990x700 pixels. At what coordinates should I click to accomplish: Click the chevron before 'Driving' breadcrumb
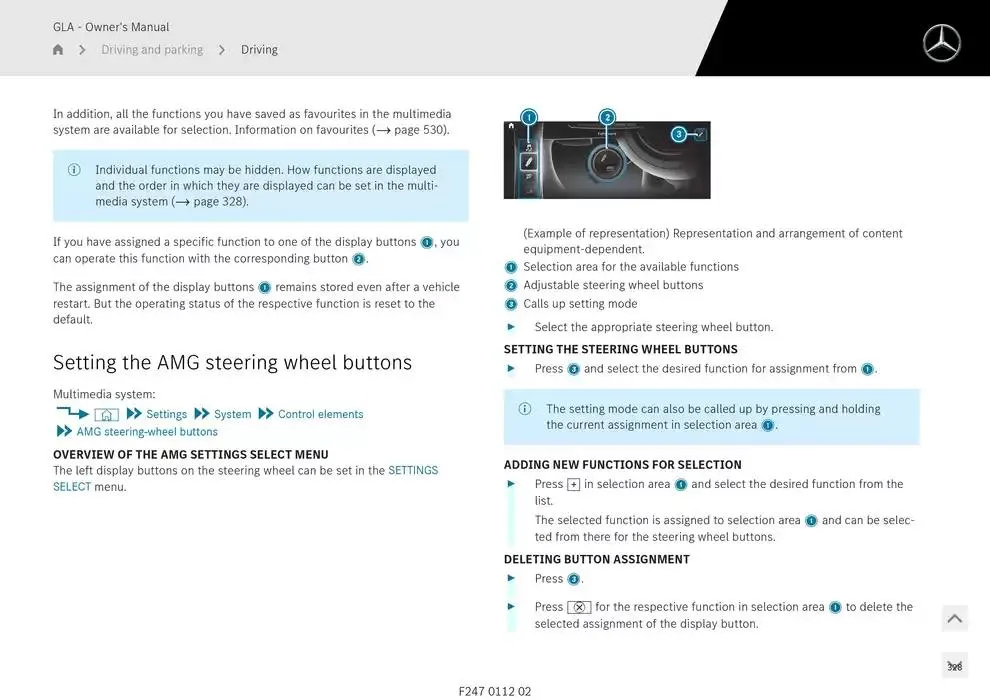221,50
